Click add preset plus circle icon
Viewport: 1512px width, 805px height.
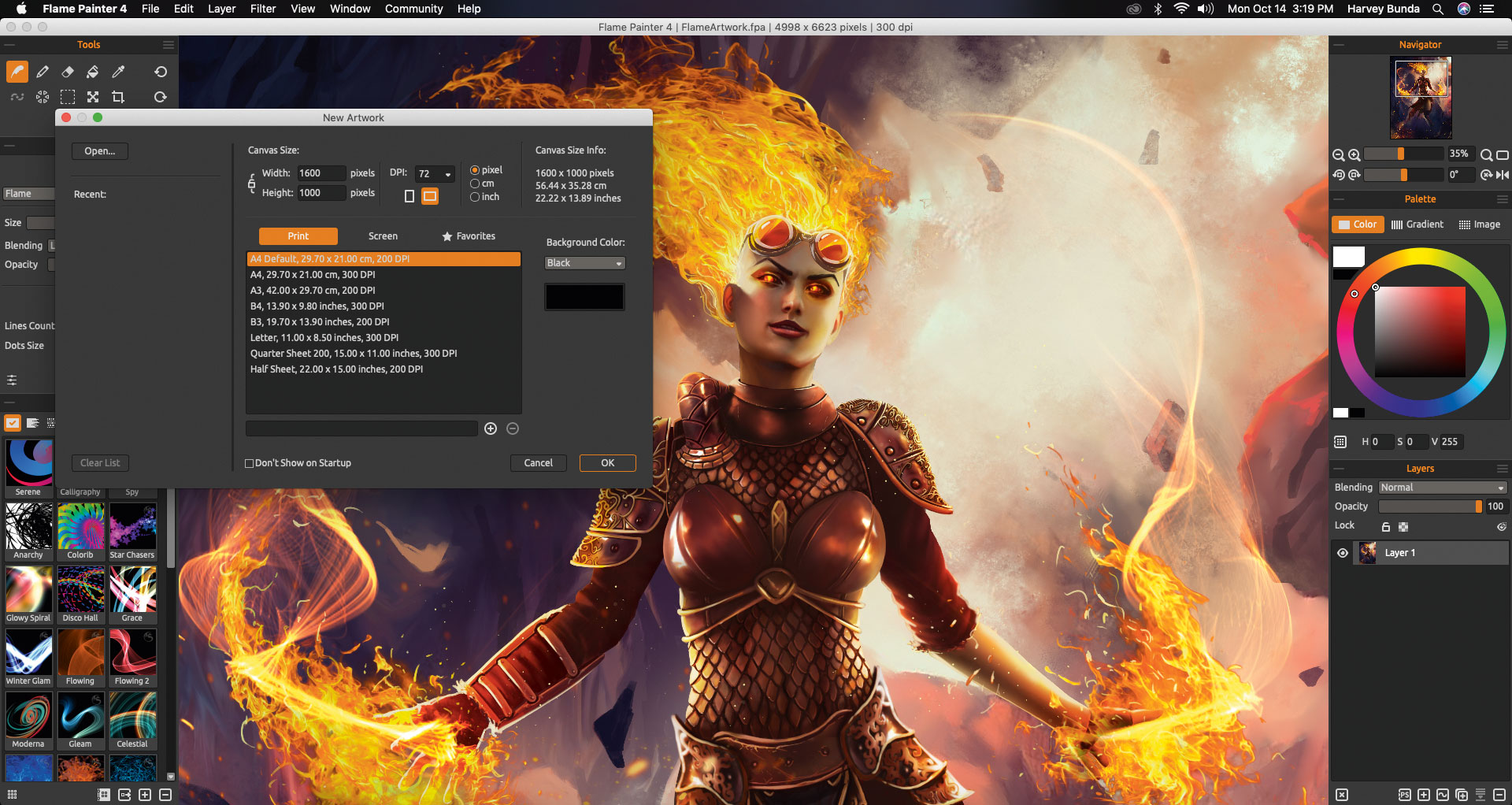(x=491, y=428)
